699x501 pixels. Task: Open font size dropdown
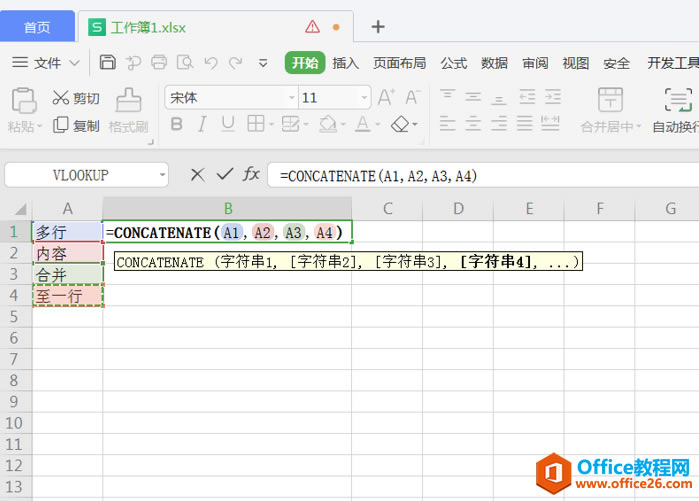[x=364, y=98]
